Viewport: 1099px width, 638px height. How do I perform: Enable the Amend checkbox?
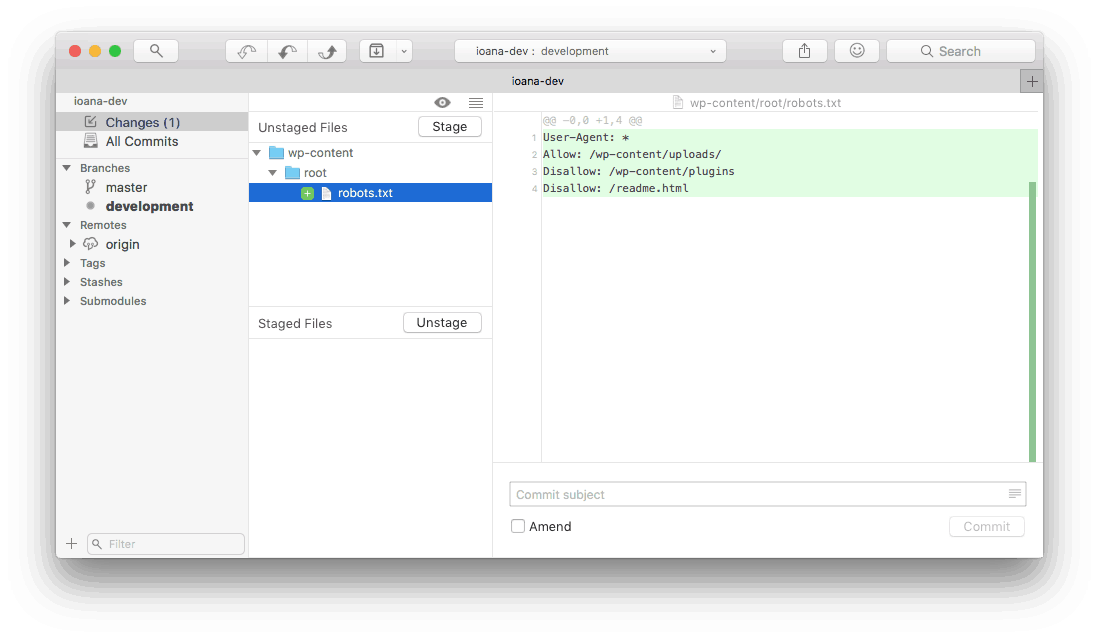(518, 527)
